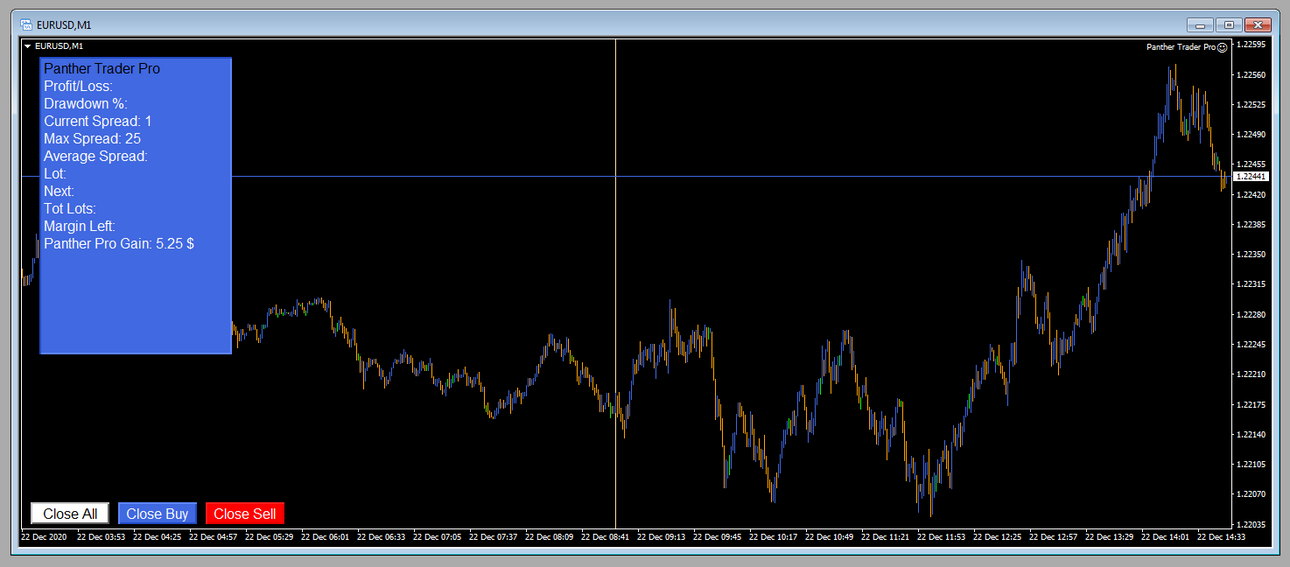Click the Drawdown %: label in panel
Image resolution: width=1290 pixels, height=567 pixels.
pyautogui.click(x=86, y=103)
